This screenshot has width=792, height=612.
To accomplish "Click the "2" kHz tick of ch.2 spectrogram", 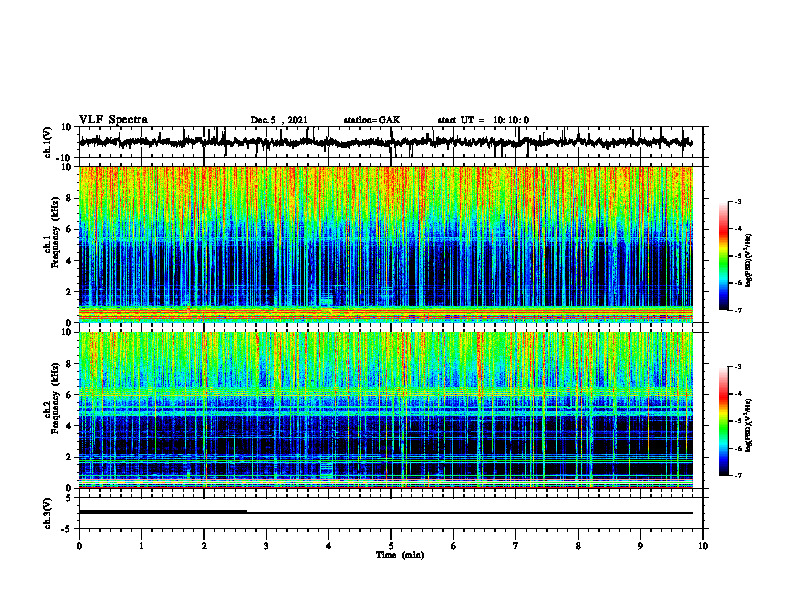I will tap(69, 457).
